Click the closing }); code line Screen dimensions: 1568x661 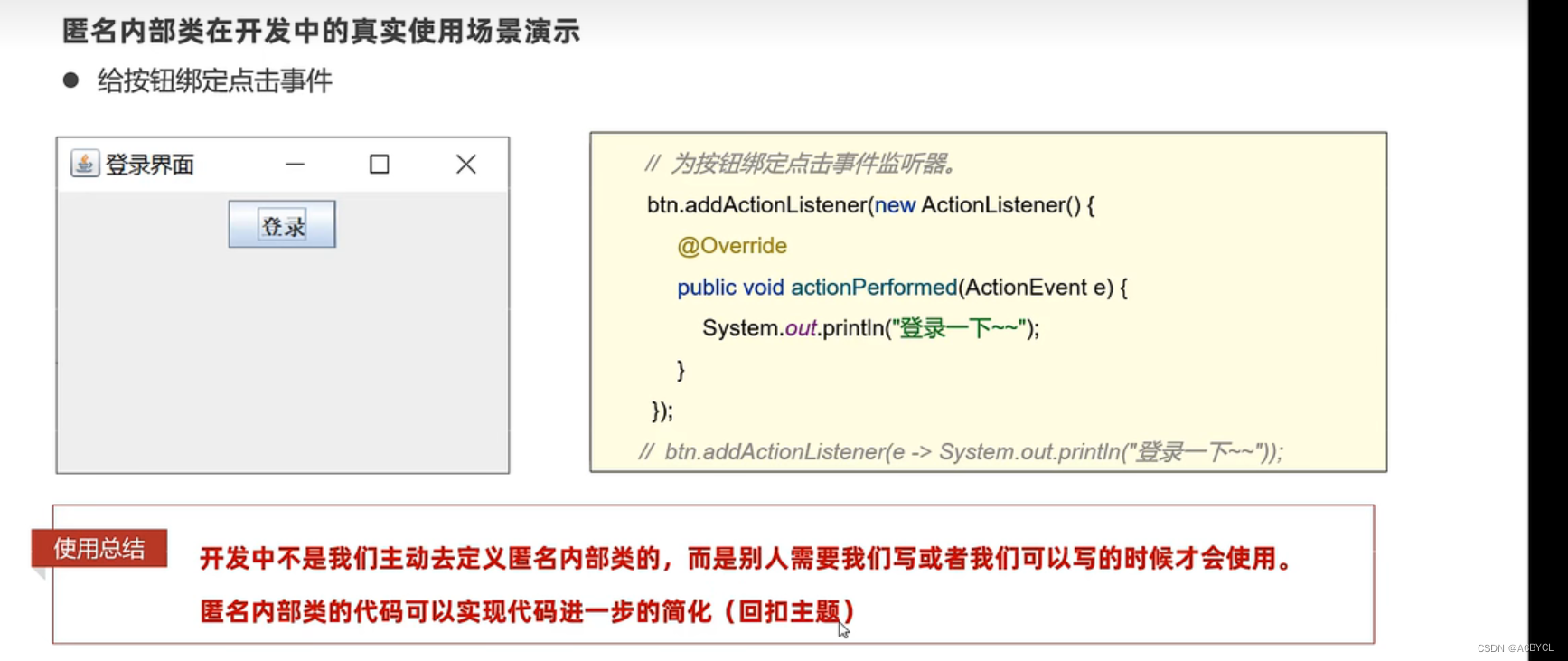pyautogui.click(x=662, y=411)
